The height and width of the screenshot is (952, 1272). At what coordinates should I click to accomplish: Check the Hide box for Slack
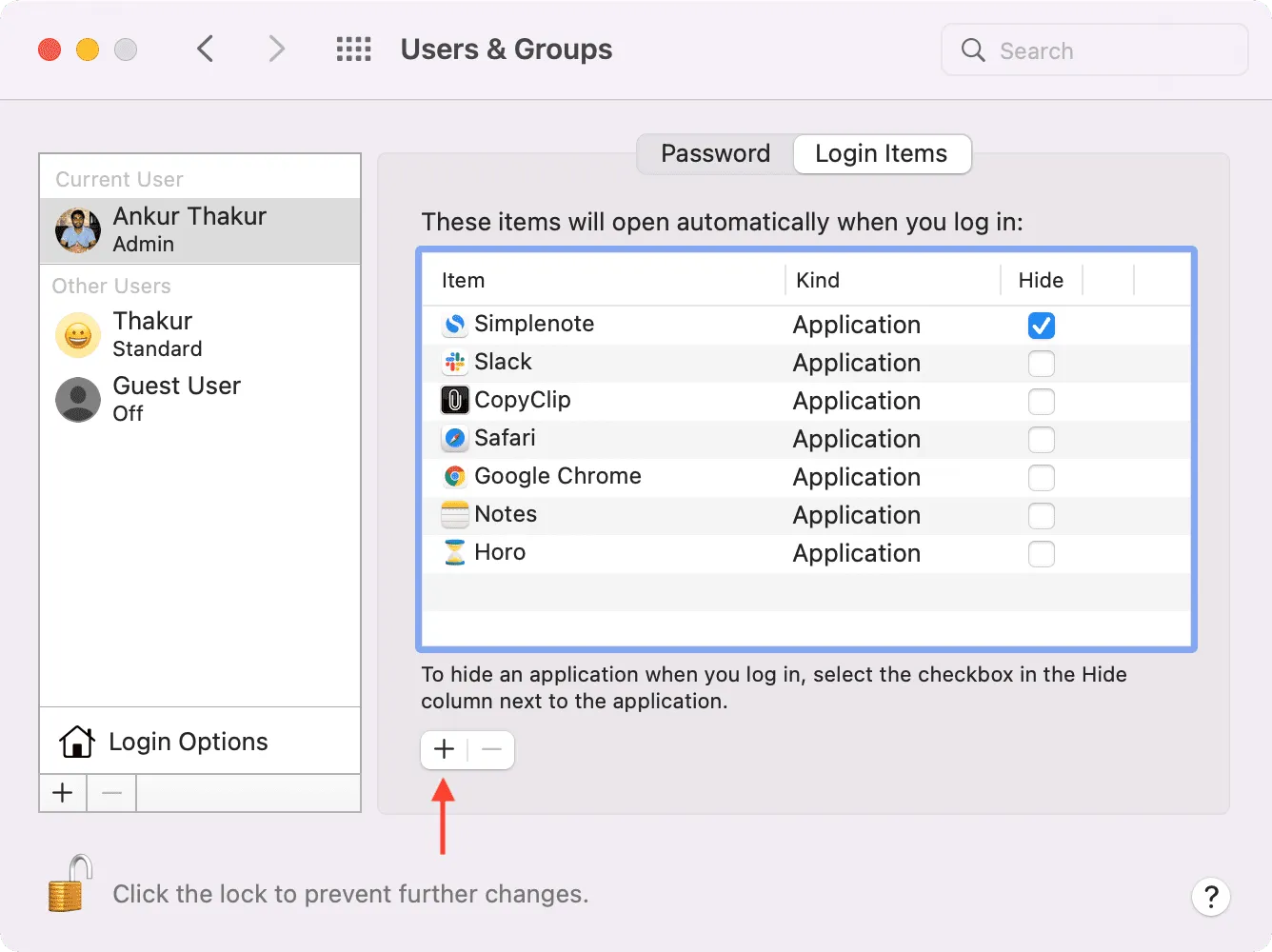click(x=1042, y=364)
